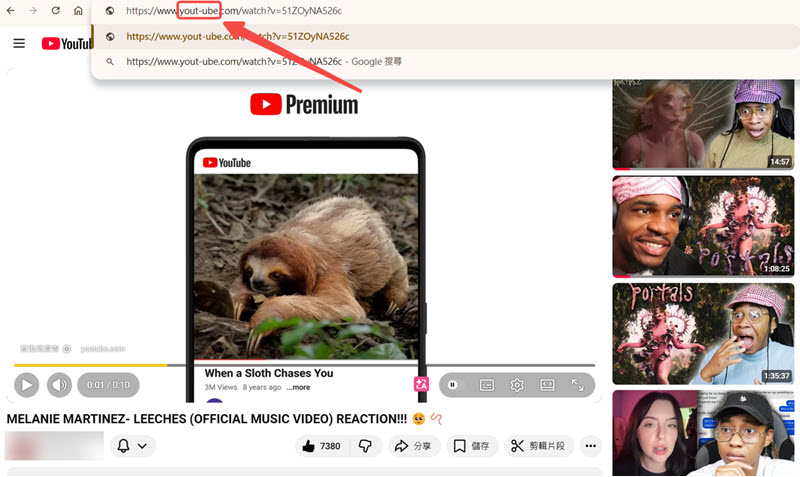Click the globe icon in the address bar
Image resolution: width=800 pixels, height=477 pixels.
point(110,11)
